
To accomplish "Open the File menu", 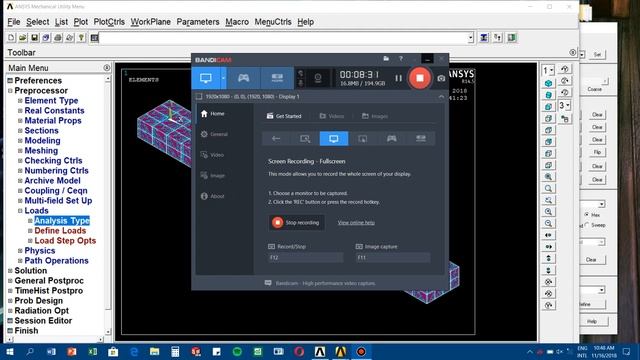I will click(14, 22).
